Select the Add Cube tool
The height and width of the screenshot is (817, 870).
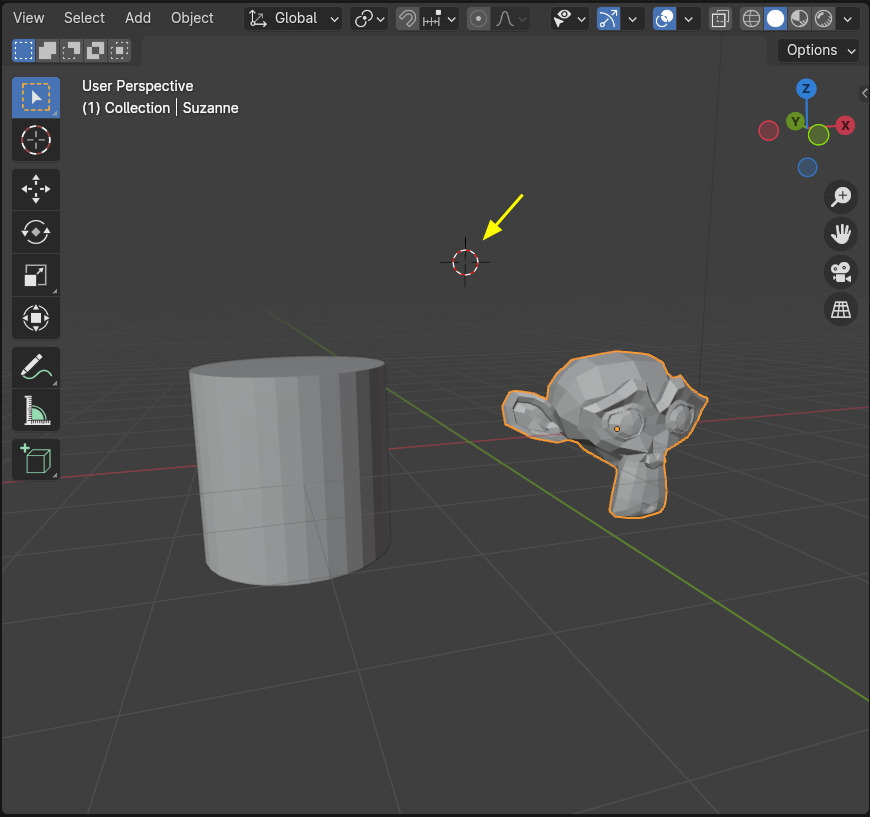click(36, 460)
